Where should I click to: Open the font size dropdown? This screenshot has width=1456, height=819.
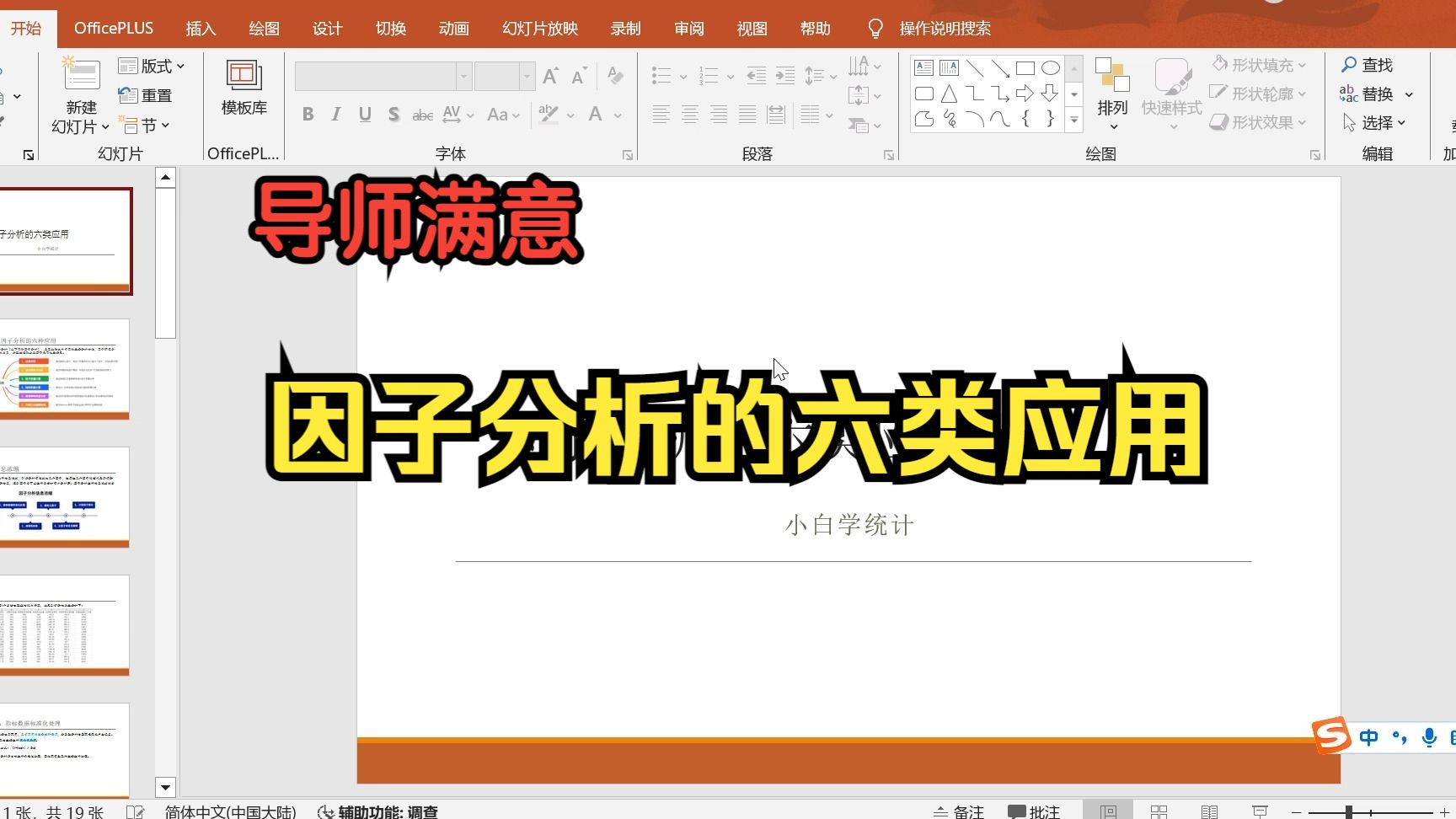527,77
